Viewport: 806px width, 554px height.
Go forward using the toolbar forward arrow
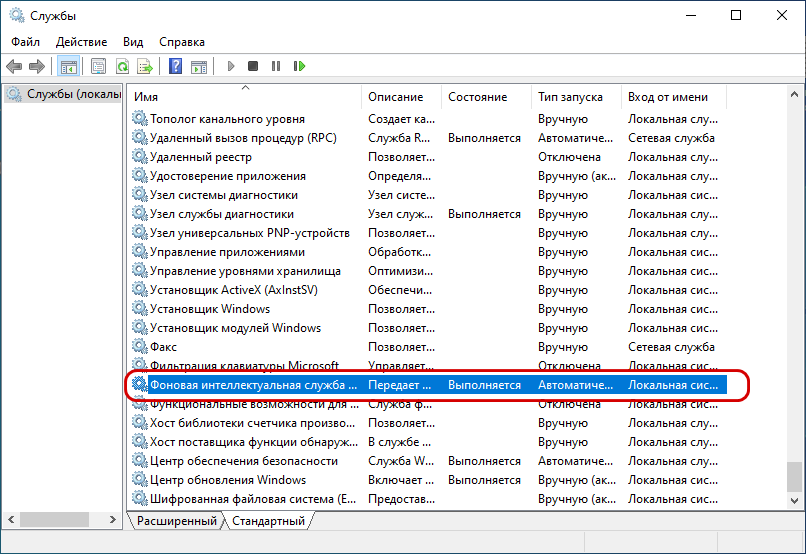click(37, 66)
